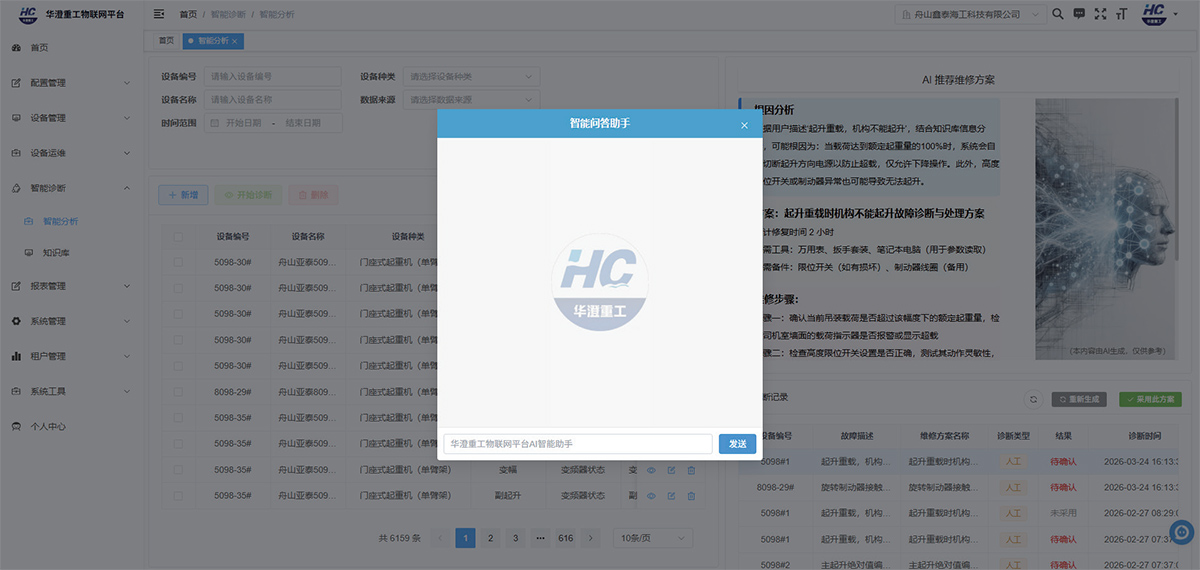Image resolution: width=1200 pixels, height=570 pixels.
Task: Collapse the sidebar with the hamburger icon
Action: [159, 14]
